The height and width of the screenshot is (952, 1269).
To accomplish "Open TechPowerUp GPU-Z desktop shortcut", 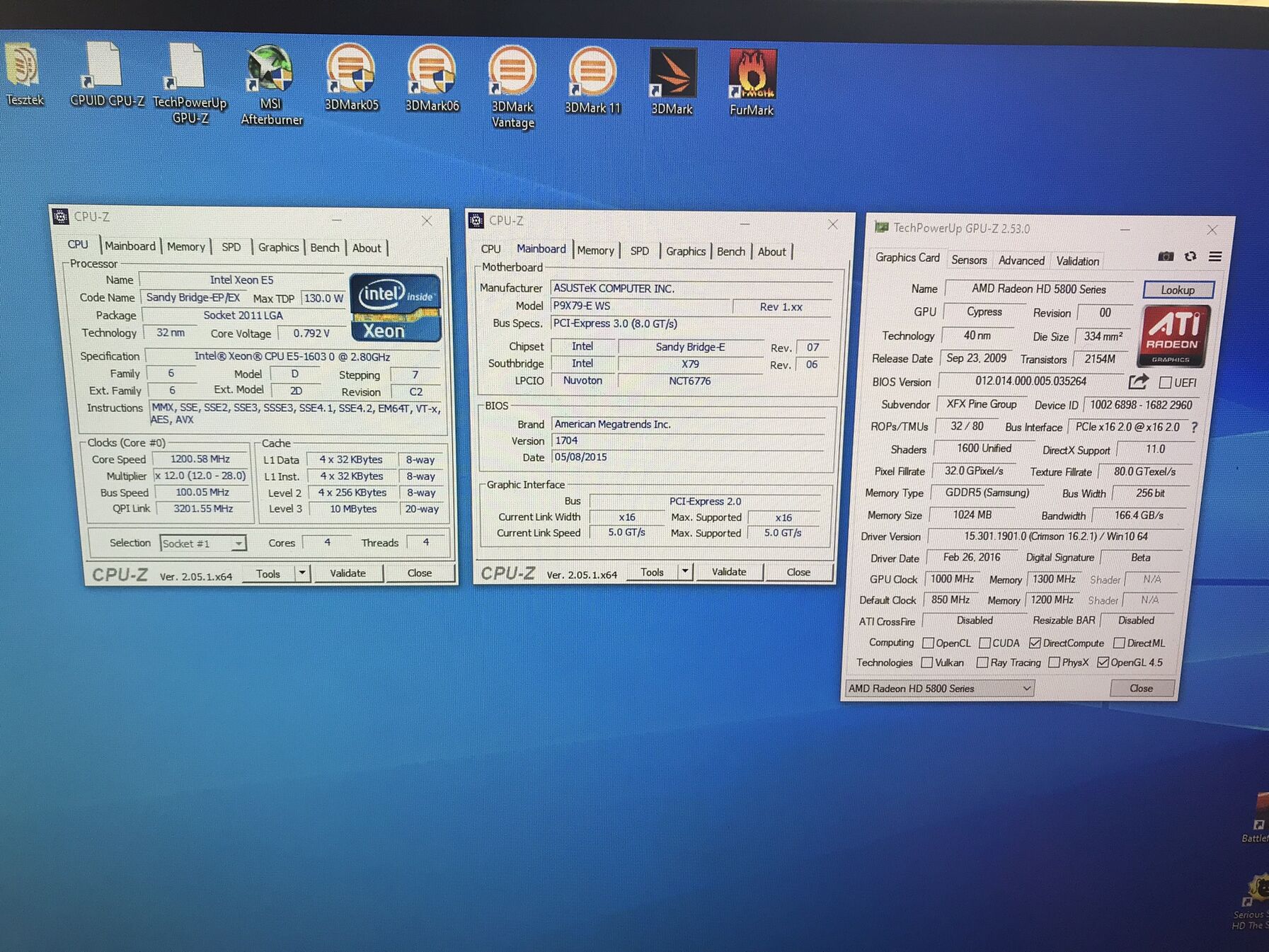I will [190, 84].
